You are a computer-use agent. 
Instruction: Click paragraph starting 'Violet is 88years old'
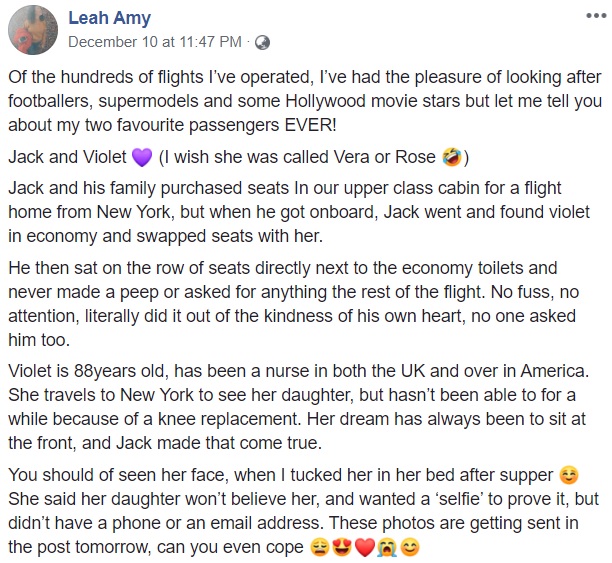tap(300, 410)
